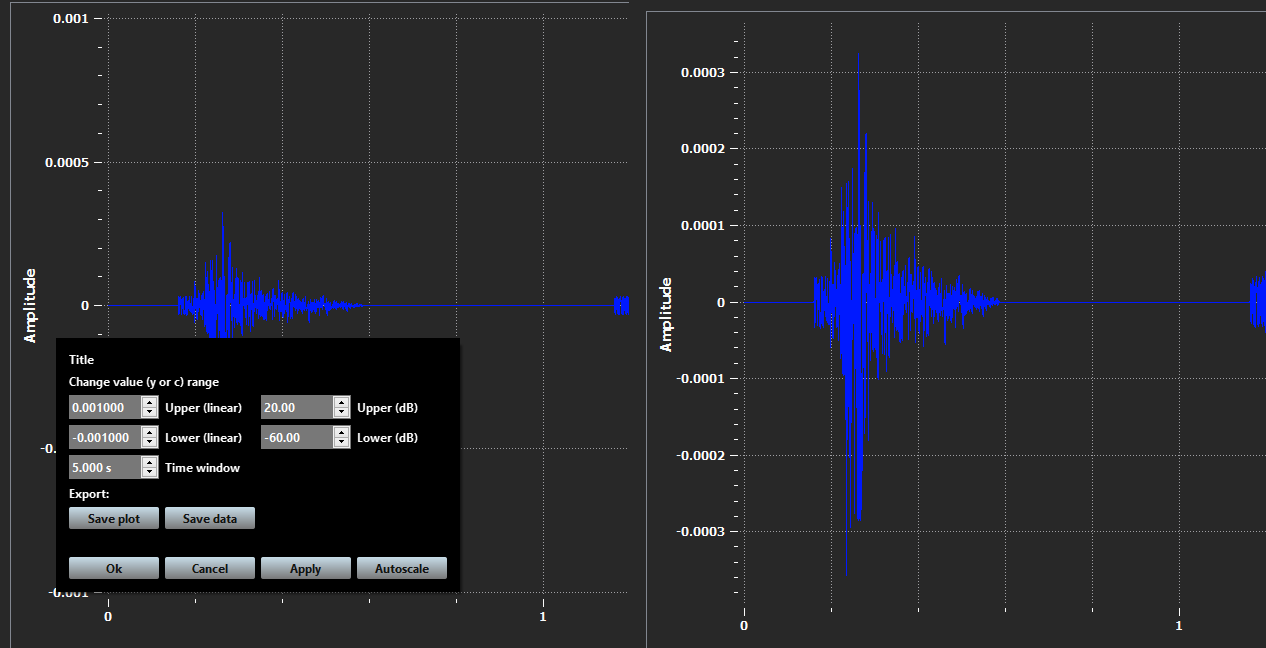Click the 'Upper (dB)' label
Viewport: 1266px width, 648px height.
click(387, 408)
